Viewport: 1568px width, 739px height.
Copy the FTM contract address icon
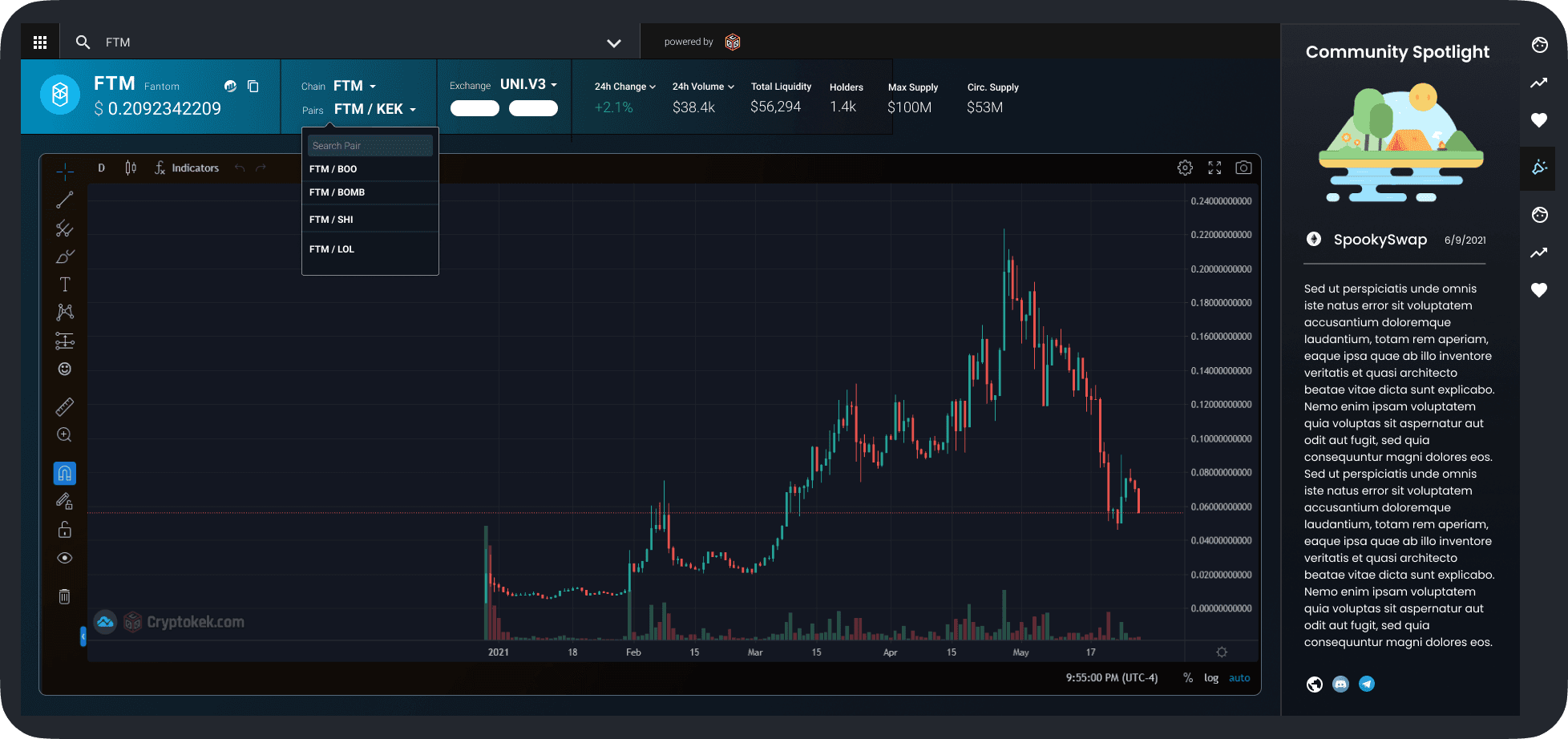tap(253, 86)
